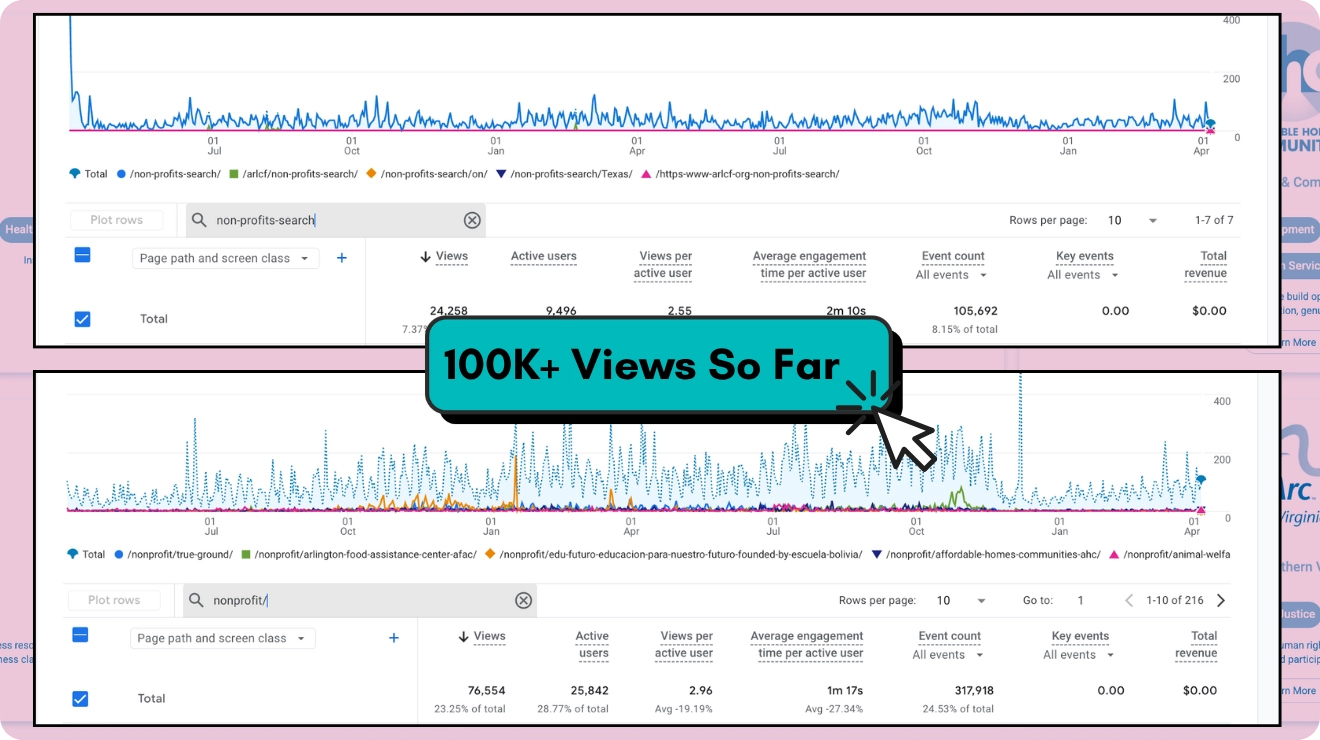Click the plus icon in the nonprofit/ report
Screen dimensions: 1320x740
tap(394, 638)
